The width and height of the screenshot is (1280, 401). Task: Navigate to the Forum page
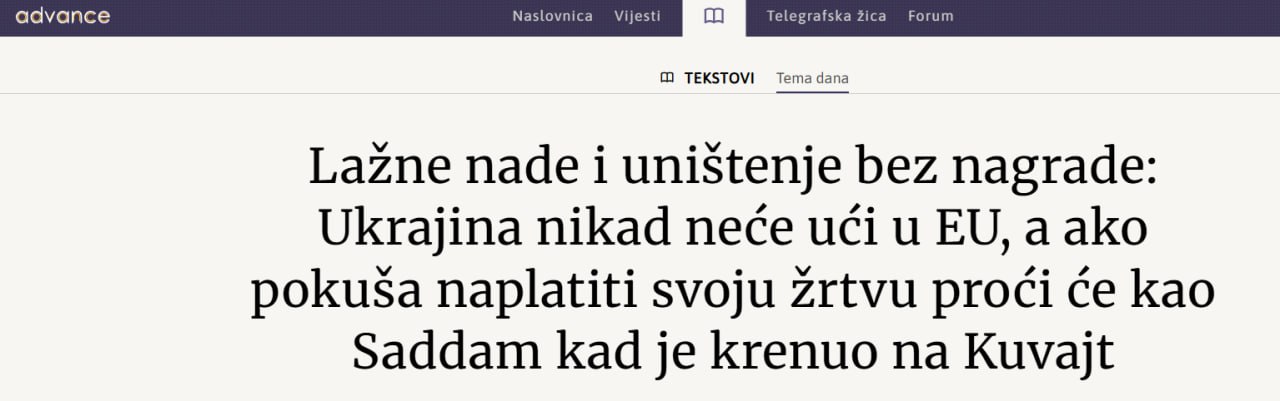point(930,16)
